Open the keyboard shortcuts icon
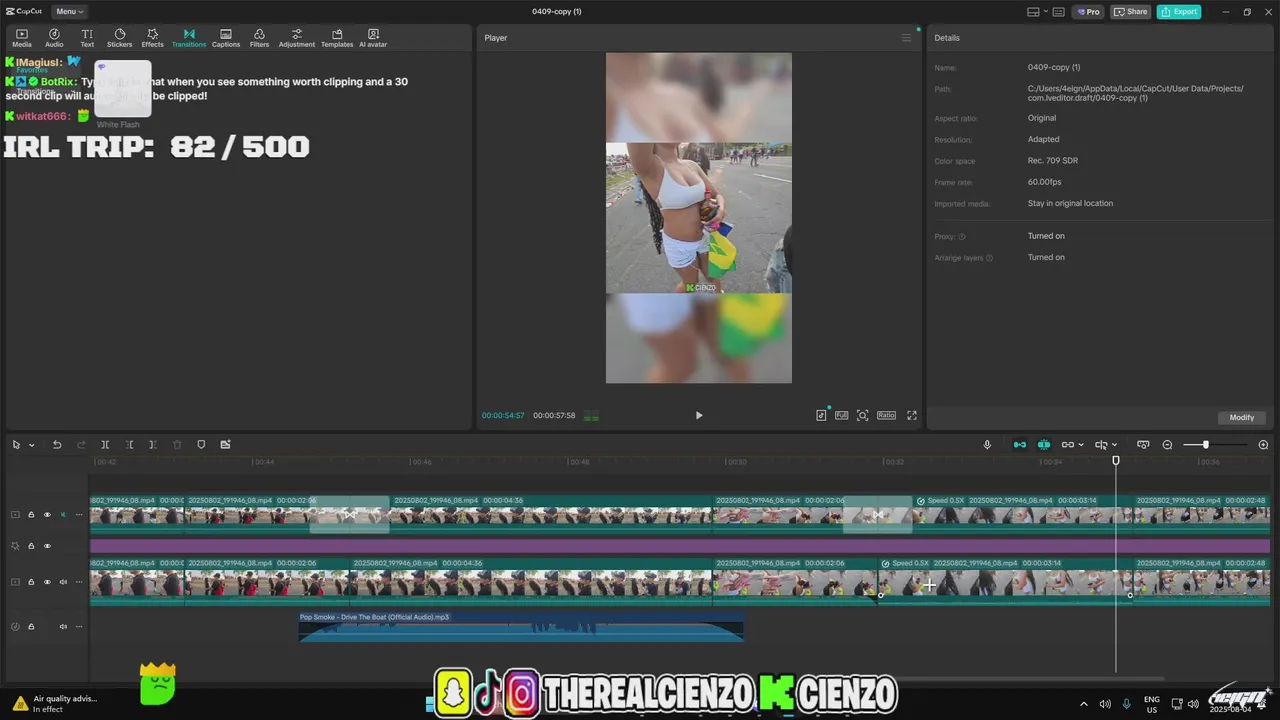 coord(1059,12)
